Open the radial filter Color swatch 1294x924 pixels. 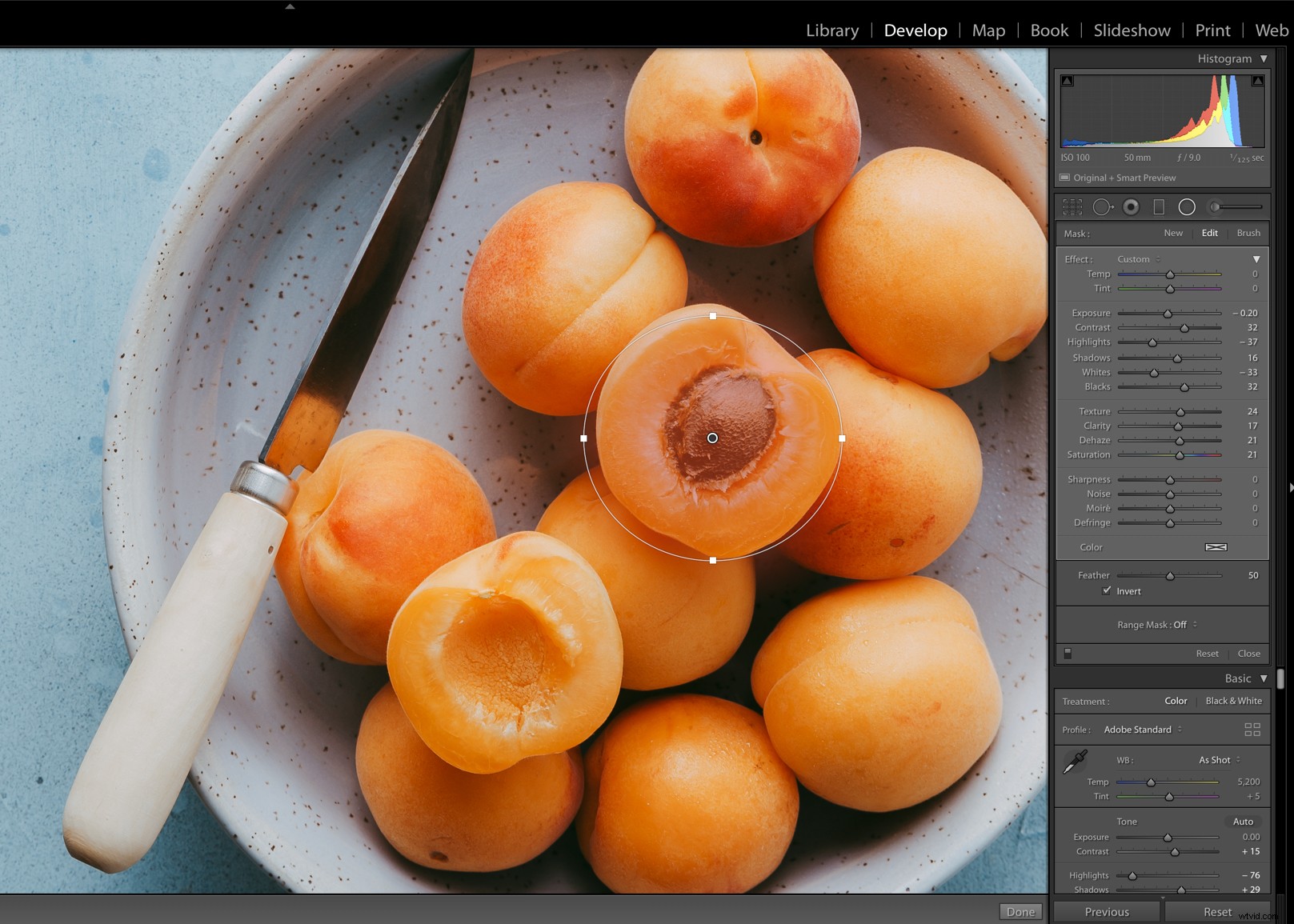pos(1216,547)
